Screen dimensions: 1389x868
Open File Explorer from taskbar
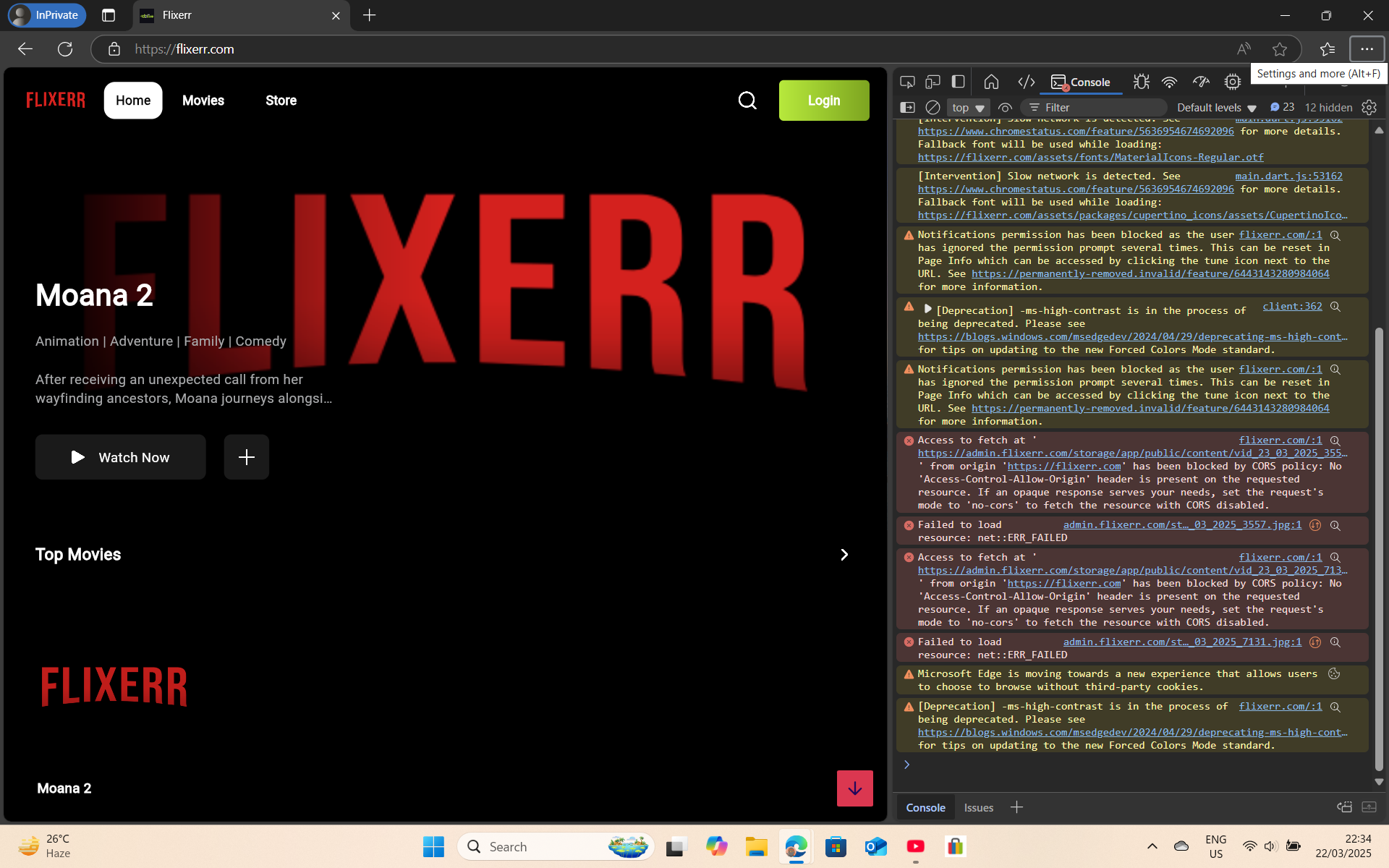point(757,846)
